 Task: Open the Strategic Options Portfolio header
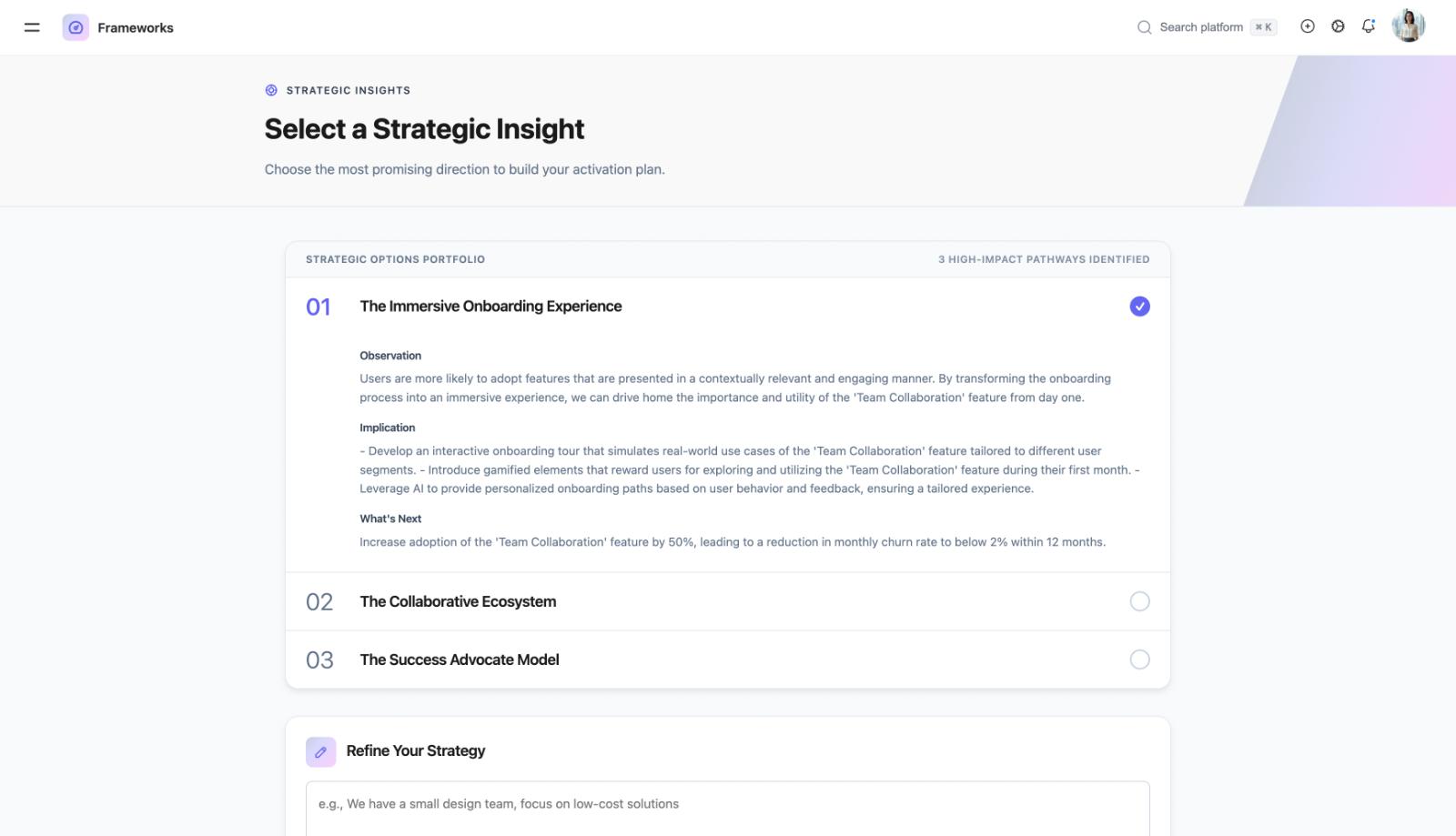pos(396,259)
